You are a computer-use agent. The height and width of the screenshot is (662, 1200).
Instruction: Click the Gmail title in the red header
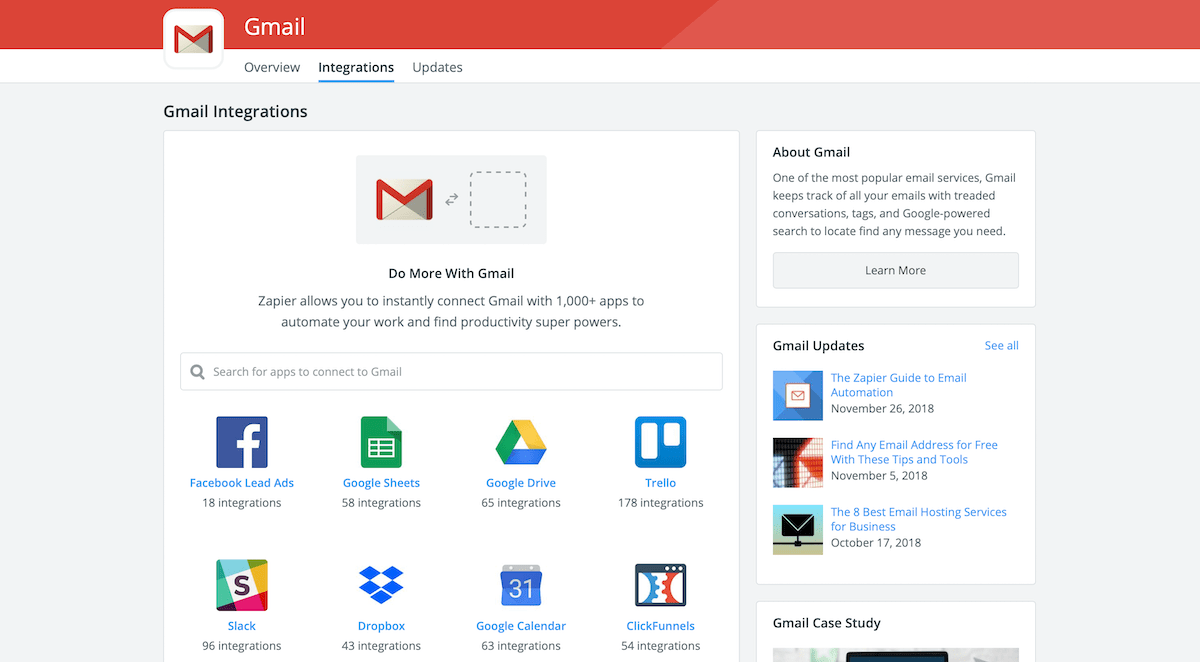275,27
